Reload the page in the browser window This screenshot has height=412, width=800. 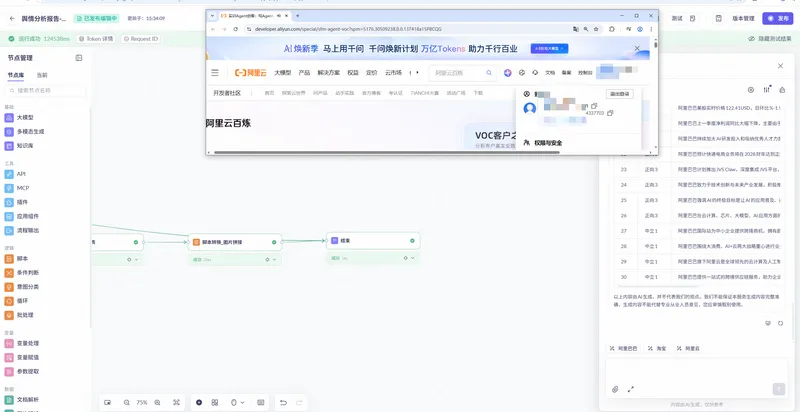pos(236,29)
